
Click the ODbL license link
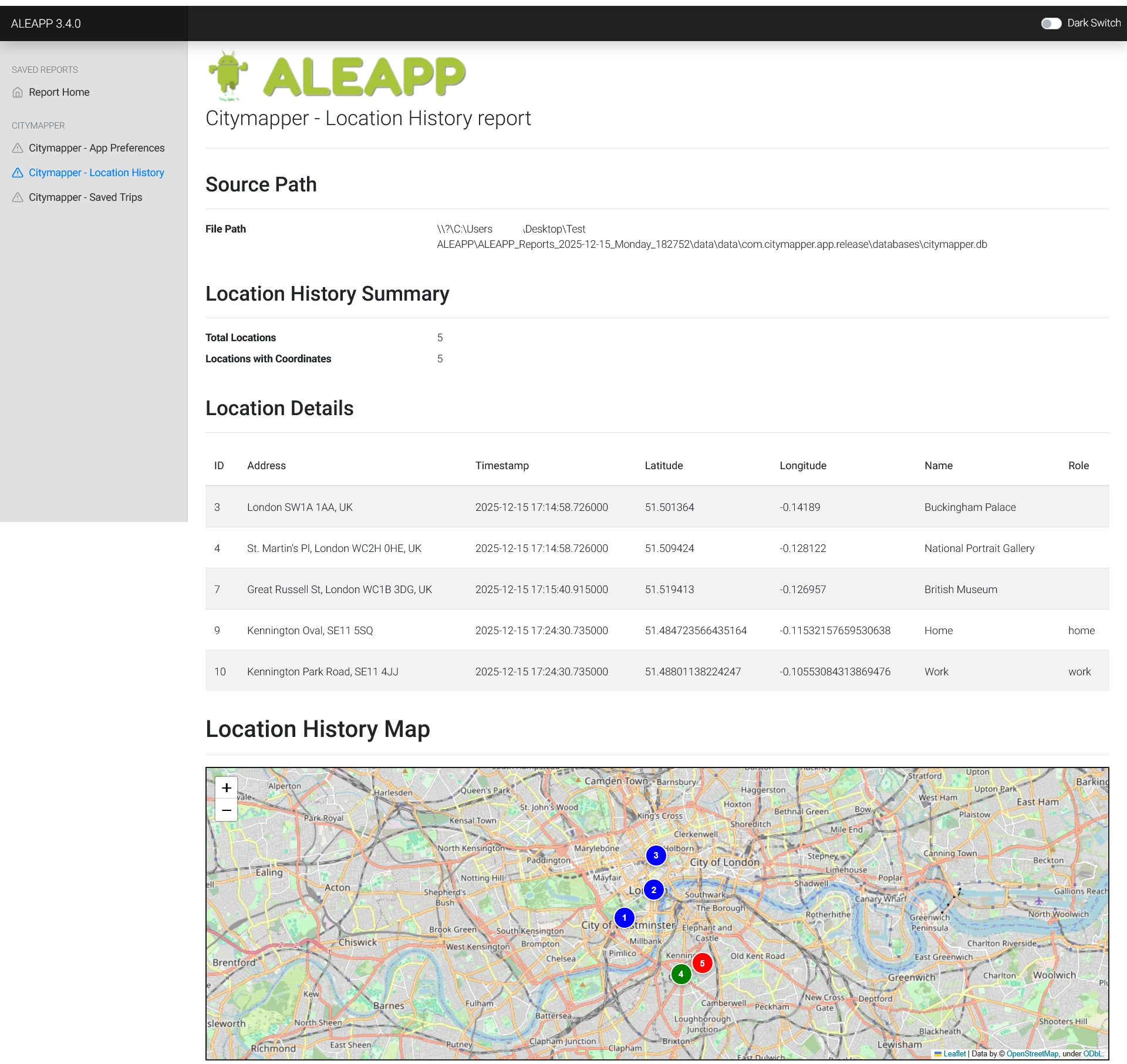click(1093, 1054)
